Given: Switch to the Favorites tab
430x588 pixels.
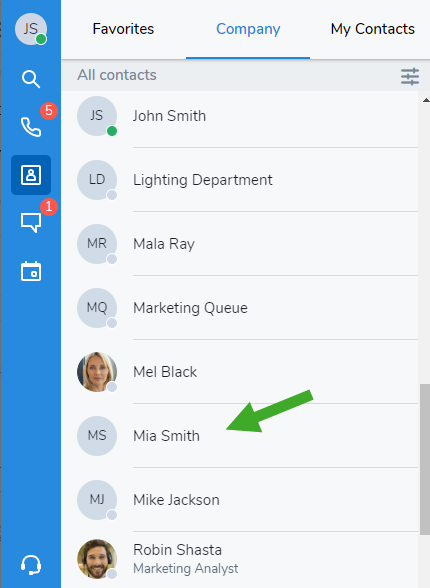Looking at the screenshot, I should (123, 29).
